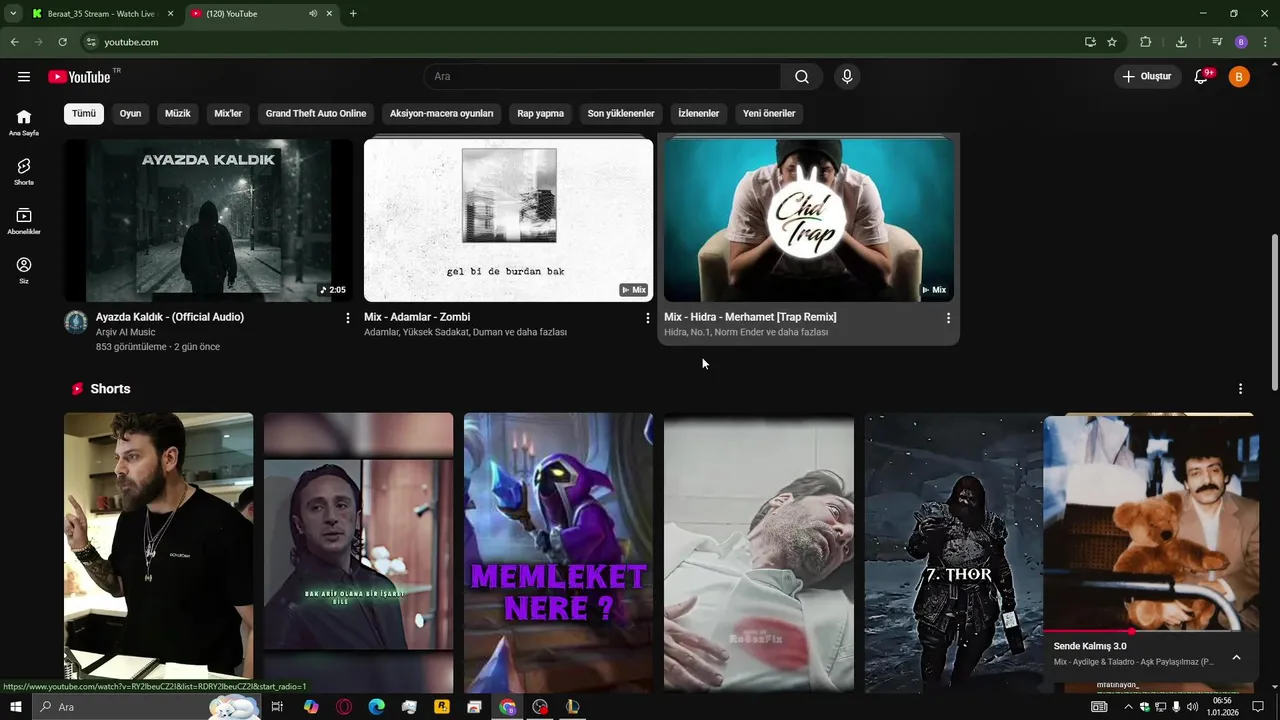Image resolution: width=1280 pixels, height=720 pixels.
Task: Open the Chill Trap mix thumbnail
Action: (809, 219)
